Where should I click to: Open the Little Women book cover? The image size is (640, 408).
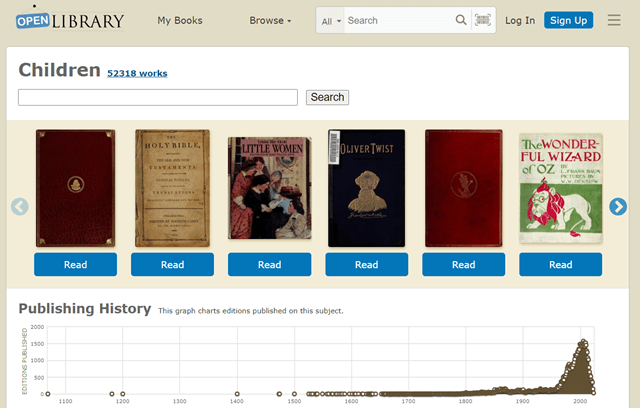[x=269, y=188]
